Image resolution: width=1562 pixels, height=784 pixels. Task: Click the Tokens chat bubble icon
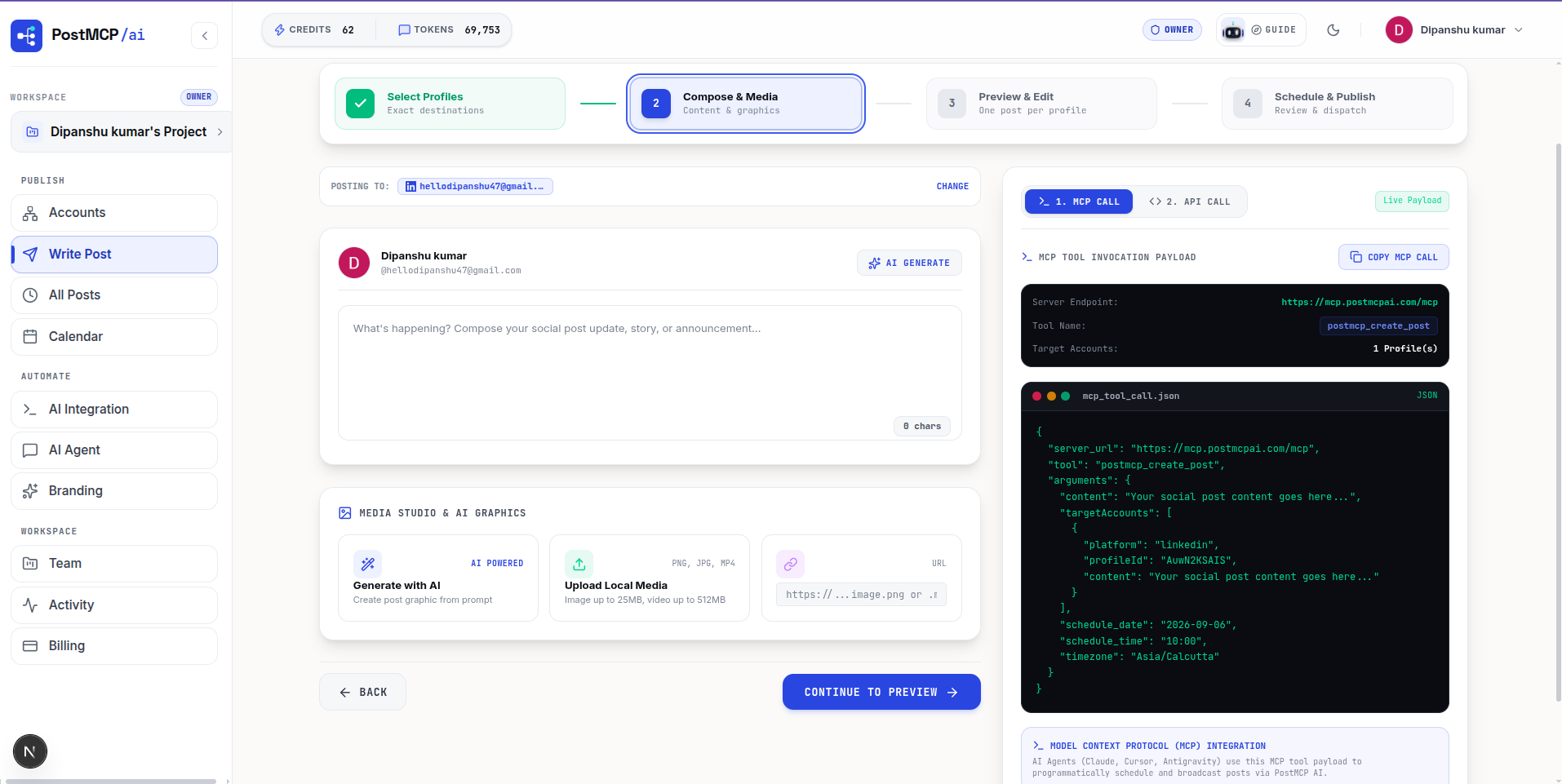tap(404, 30)
